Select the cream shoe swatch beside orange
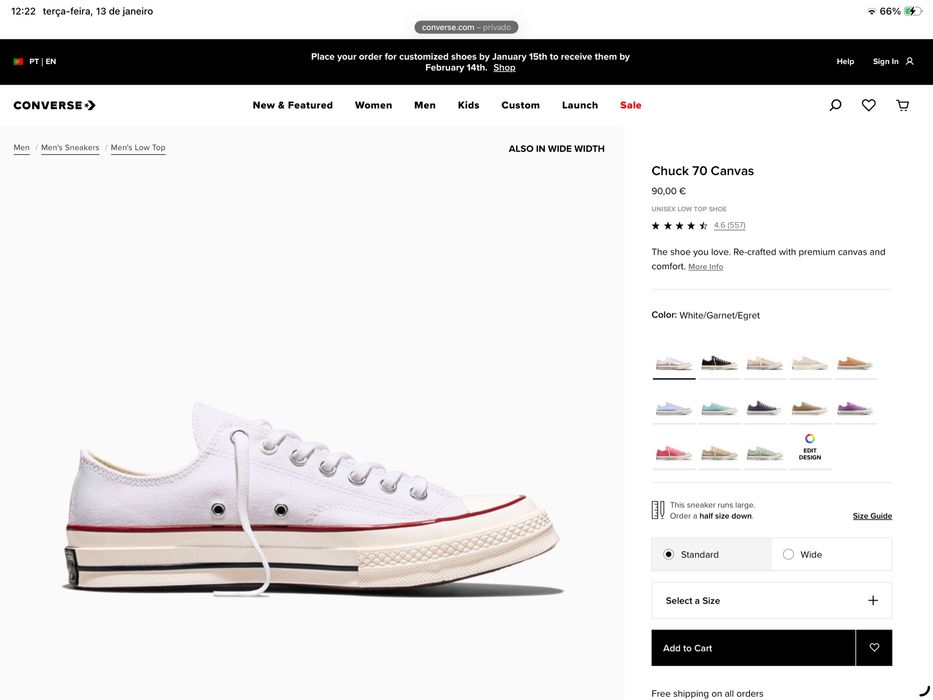Screen dimensions: 933x700 810,362
